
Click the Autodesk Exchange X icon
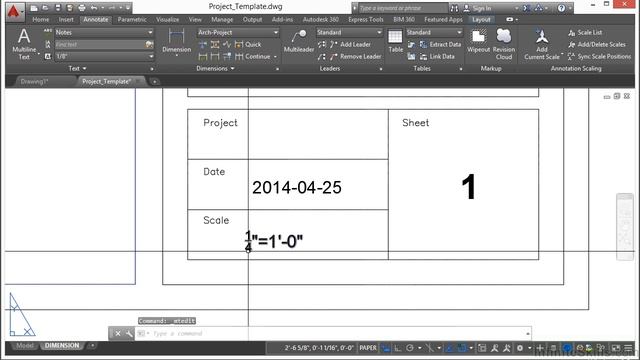(527, 8)
